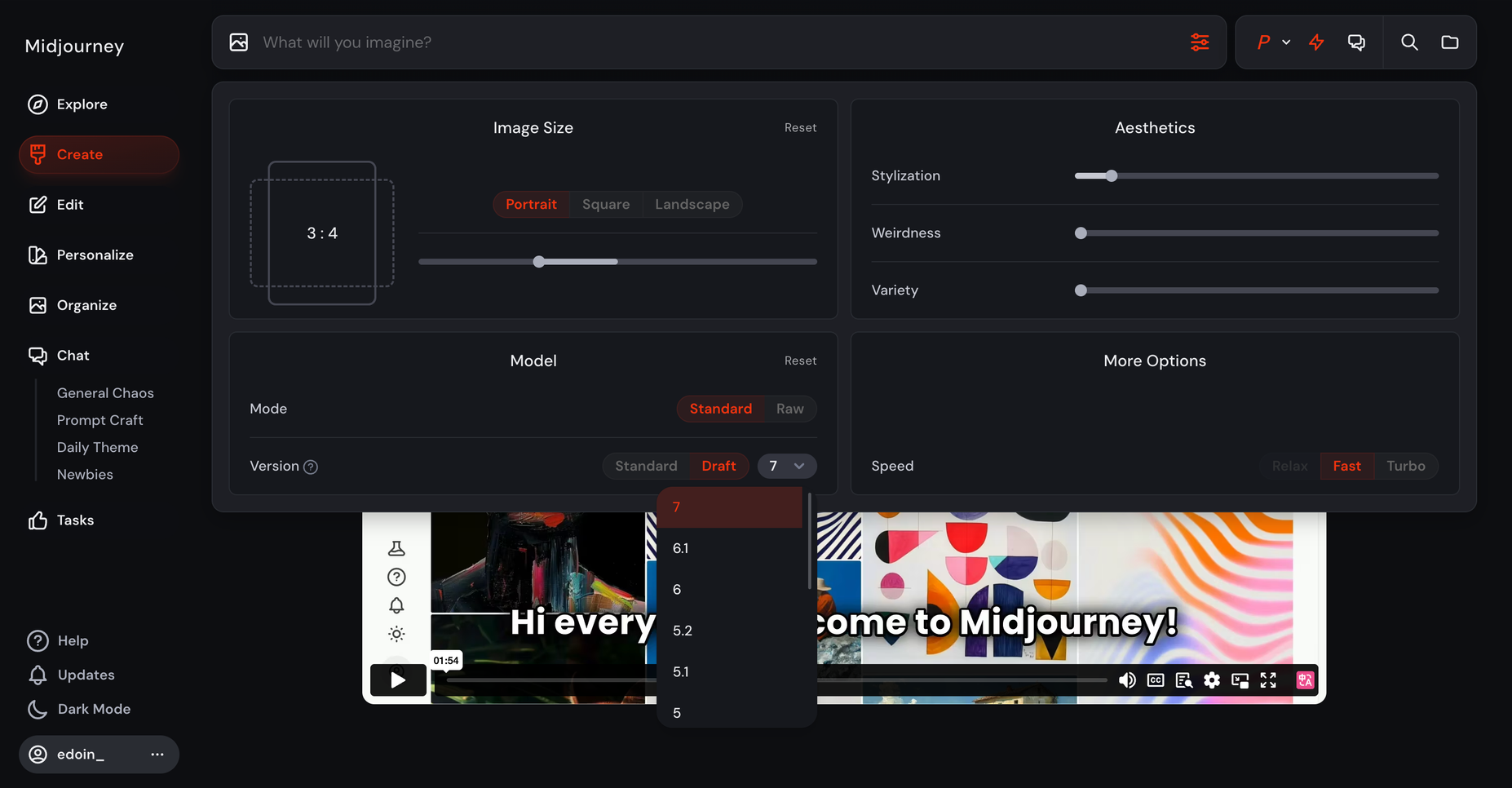The width and height of the screenshot is (1512, 788).
Task: Toggle the lightning bolt fast mode icon
Action: pyautogui.click(x=1316, y=42)
